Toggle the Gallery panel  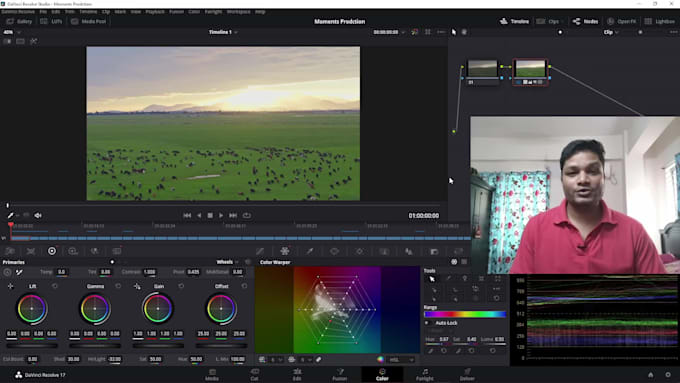[19, 21]
